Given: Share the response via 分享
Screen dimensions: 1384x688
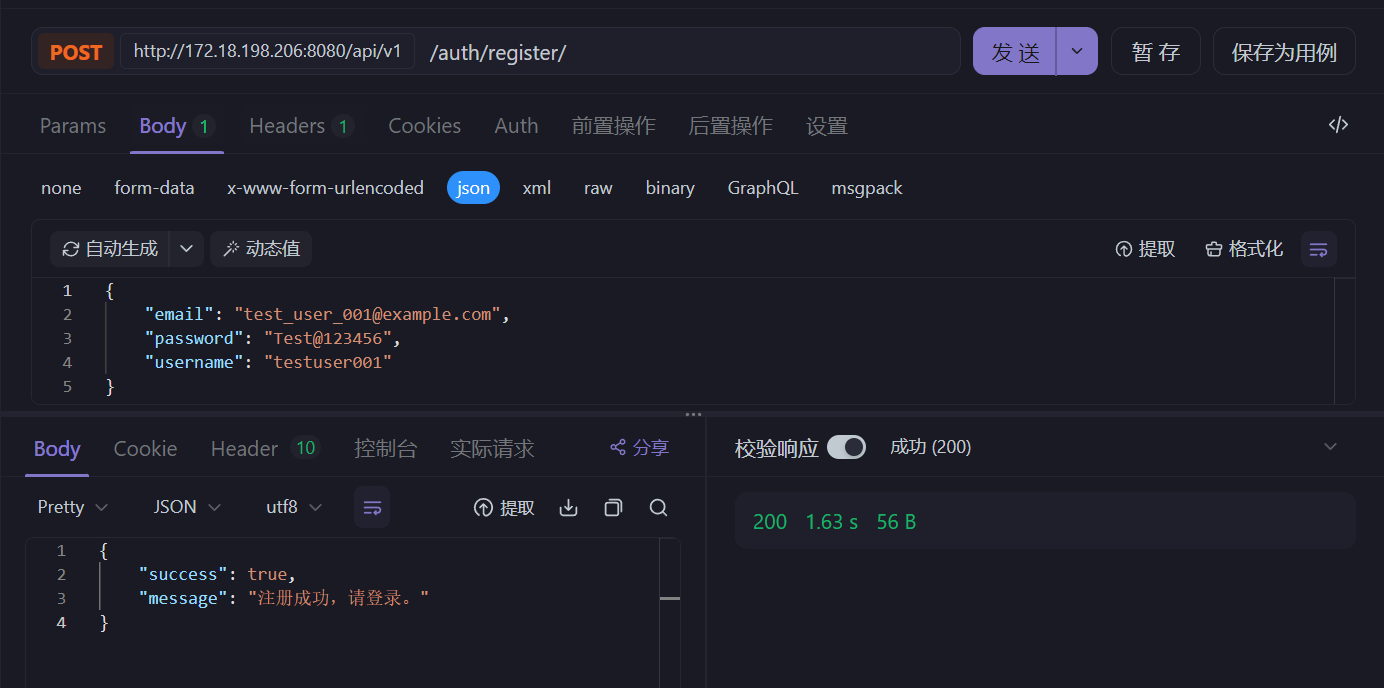Looking at the screenshot, I should pyautogui.click(x=639, y=448).
